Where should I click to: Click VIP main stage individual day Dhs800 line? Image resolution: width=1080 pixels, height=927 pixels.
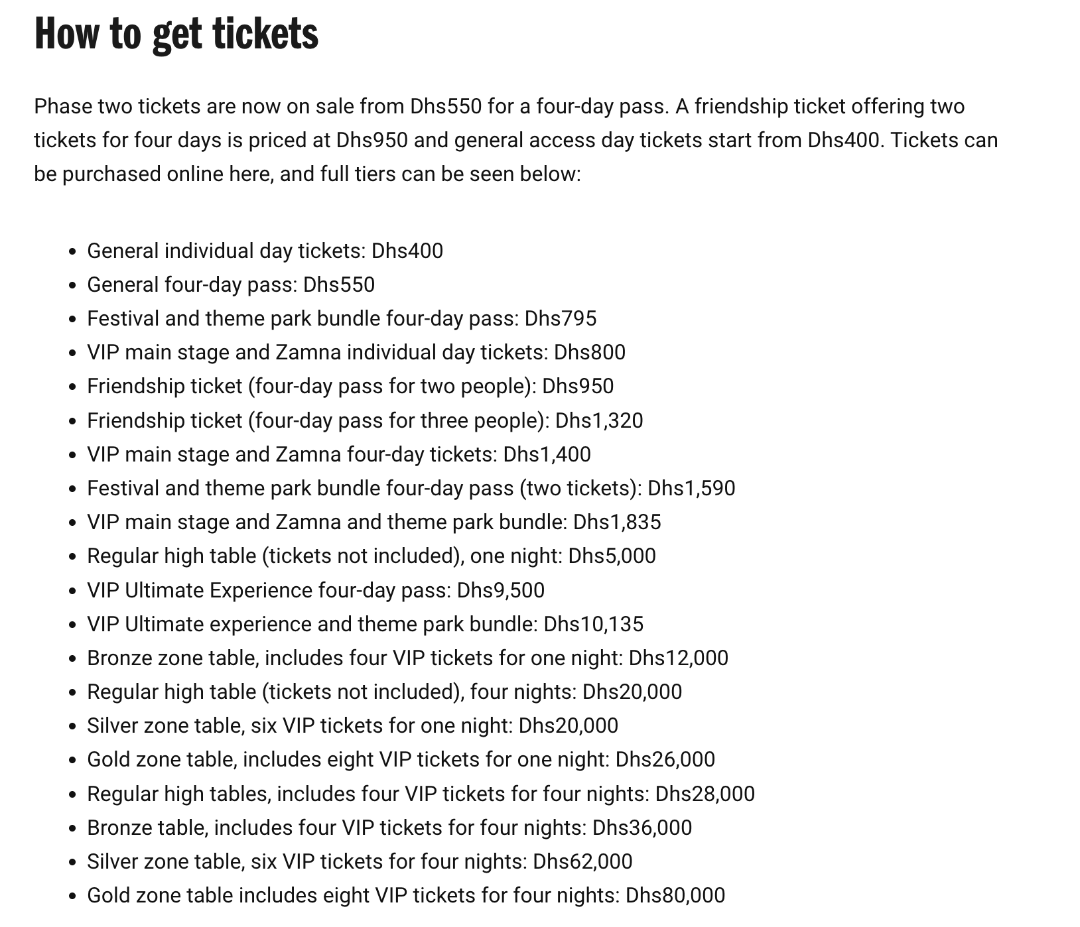click(x=356, y=353)
